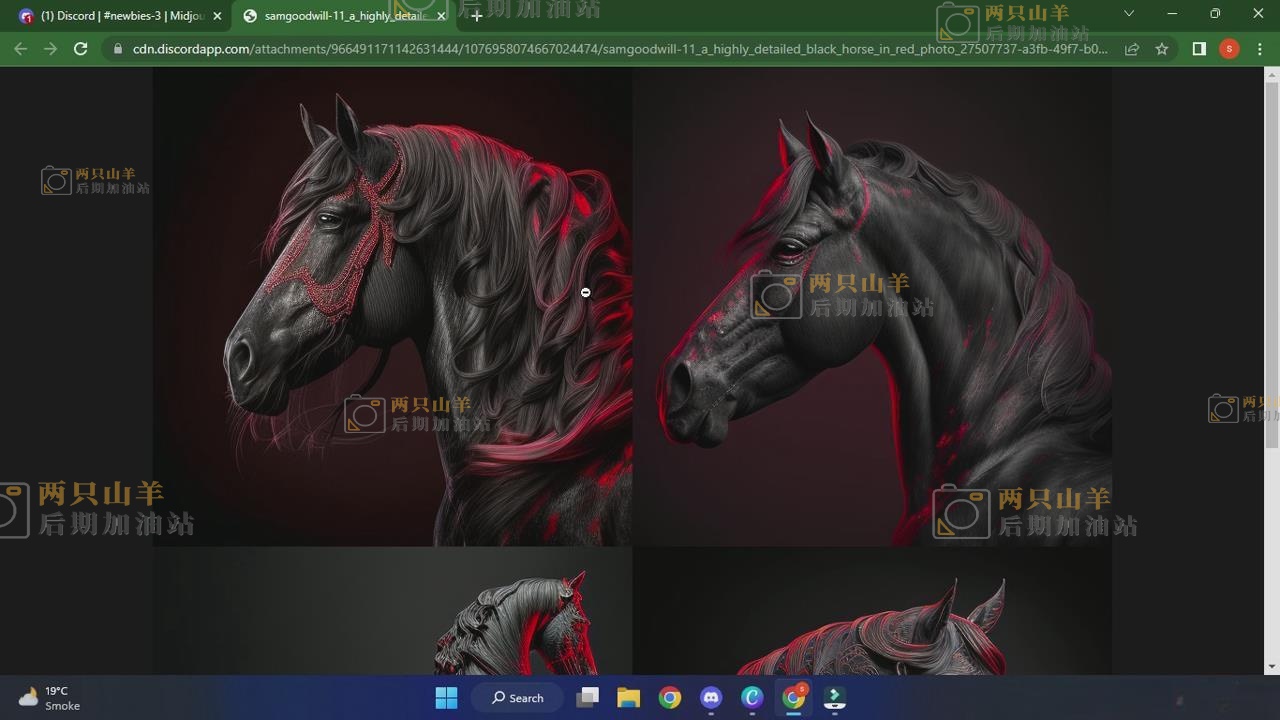Screen dimensions: 1280x720
Task: Click the weather widget showing 19°C Smoke
Action: [50, 698]
